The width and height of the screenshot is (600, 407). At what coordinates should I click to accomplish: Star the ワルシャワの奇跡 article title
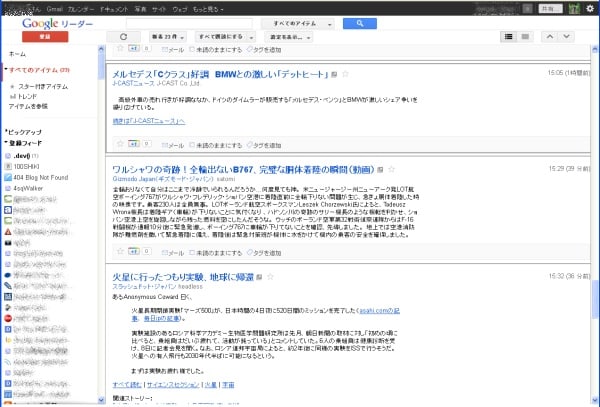pos(391,169)
